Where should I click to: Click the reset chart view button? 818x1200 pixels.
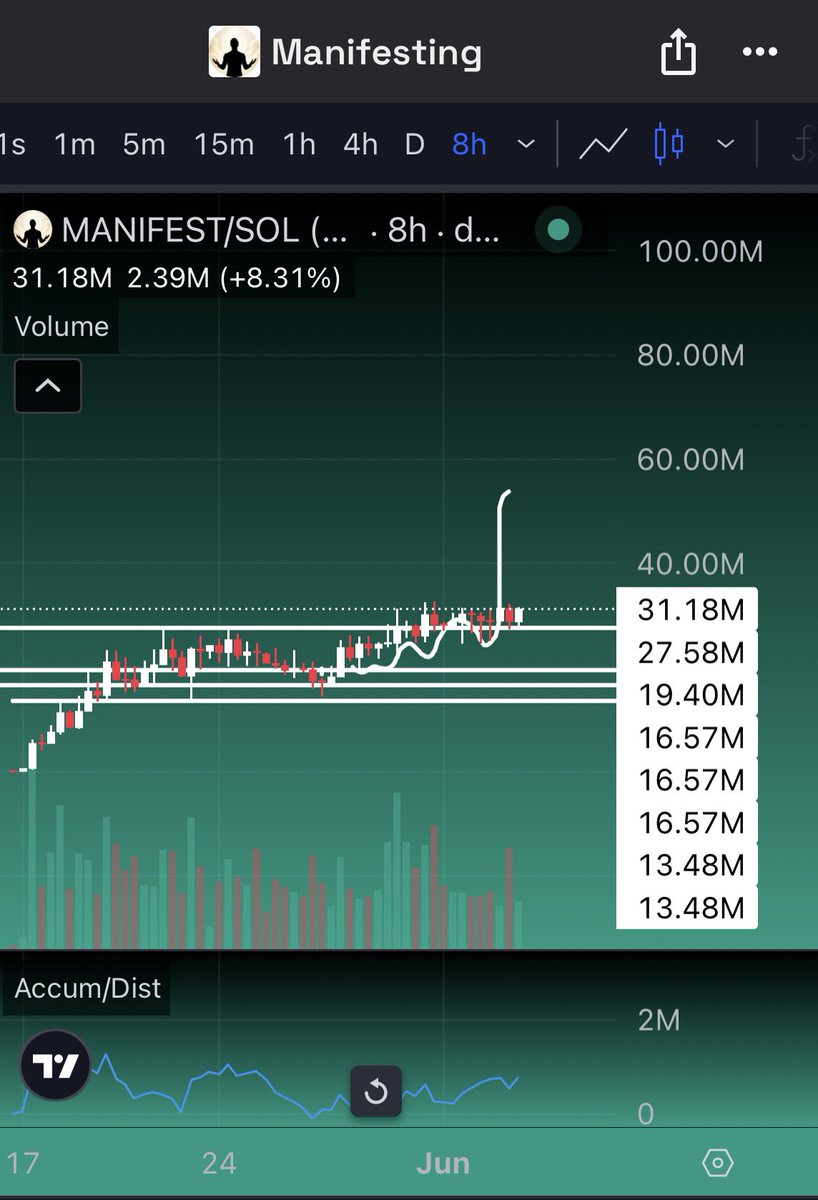(x=376, y=1091)
